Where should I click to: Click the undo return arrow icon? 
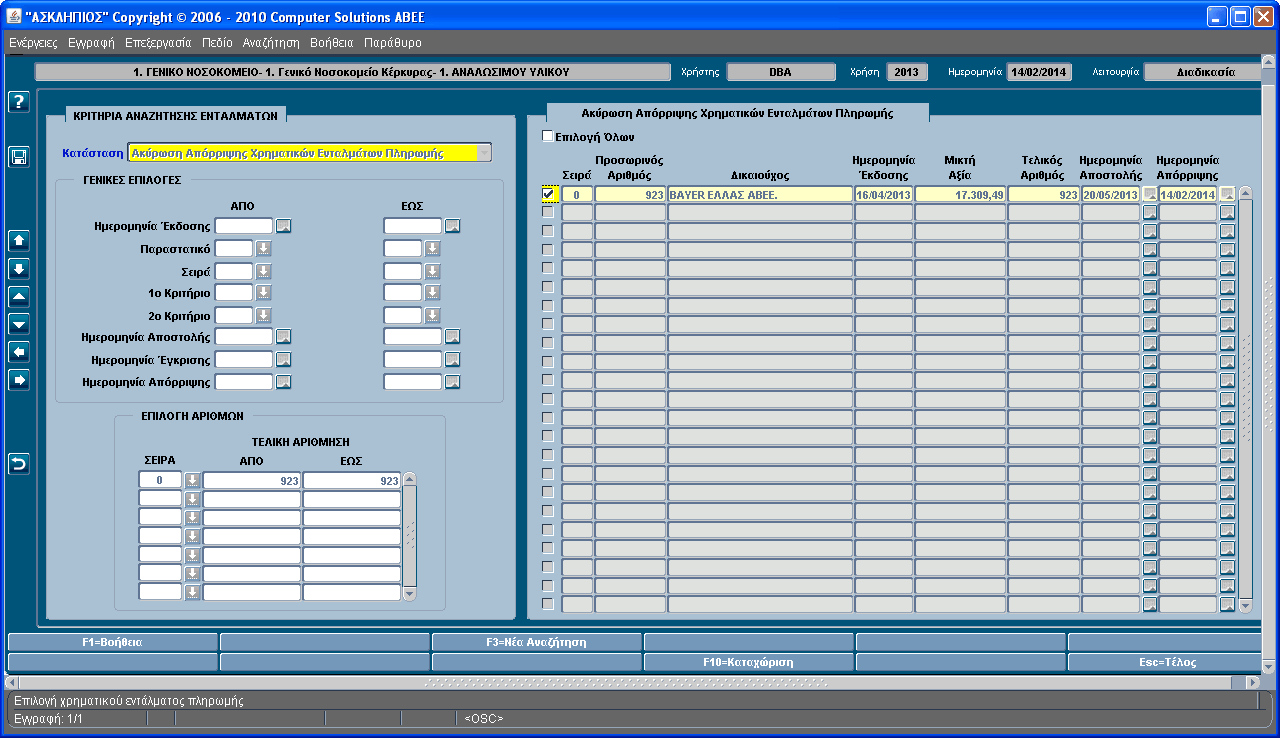click(18, 463)
